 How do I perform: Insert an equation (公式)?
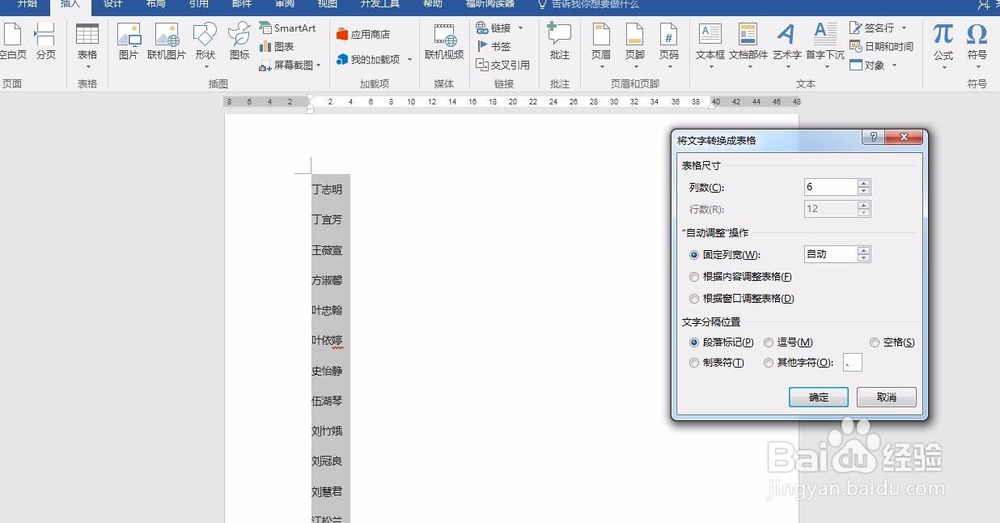(x=943, y=45)
